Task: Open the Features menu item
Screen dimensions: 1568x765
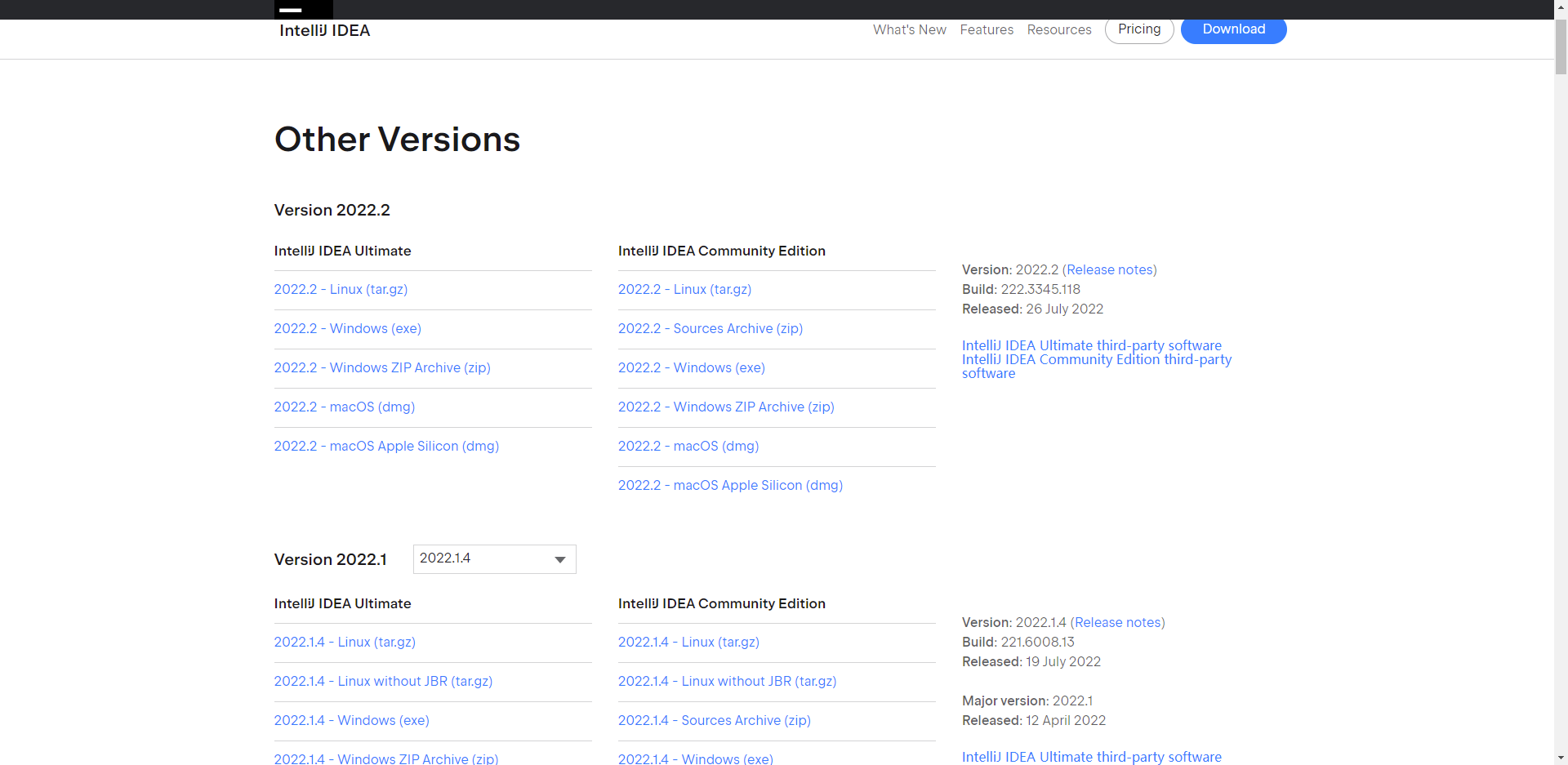Action: tap(987, 29)
